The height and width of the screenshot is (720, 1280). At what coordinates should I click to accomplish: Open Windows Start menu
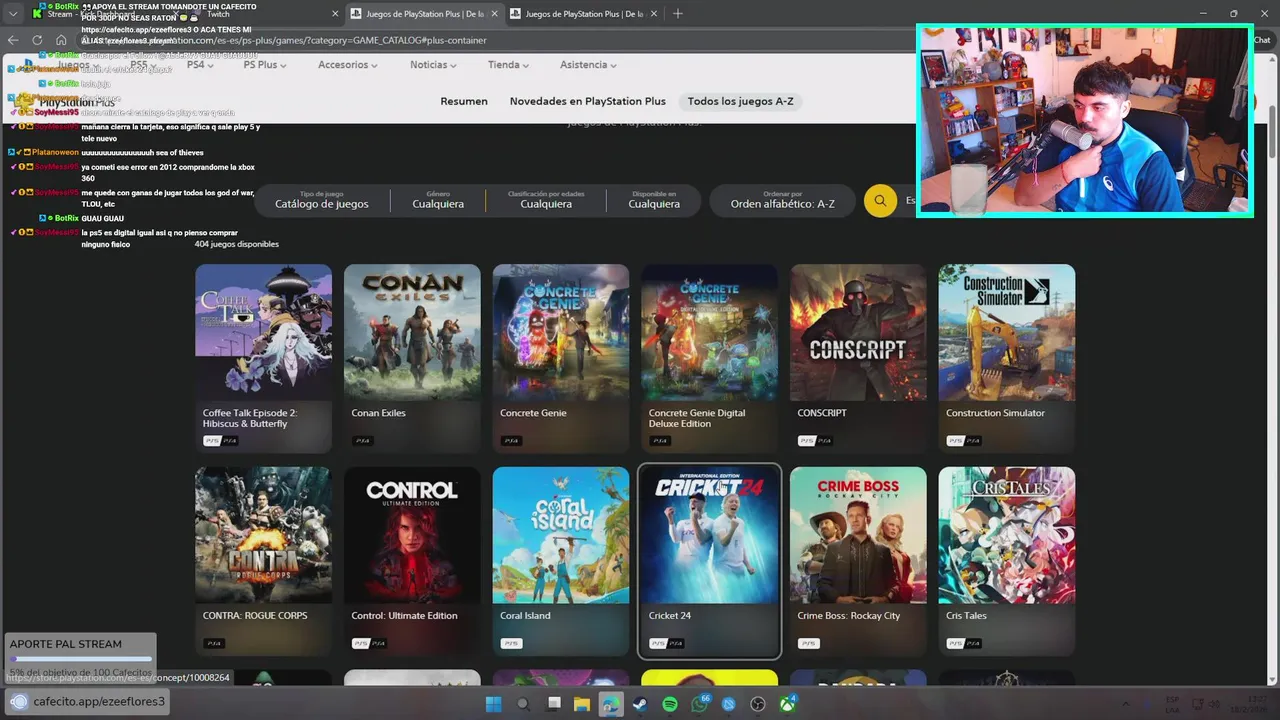pyautogui.click(x=493, y=704)
